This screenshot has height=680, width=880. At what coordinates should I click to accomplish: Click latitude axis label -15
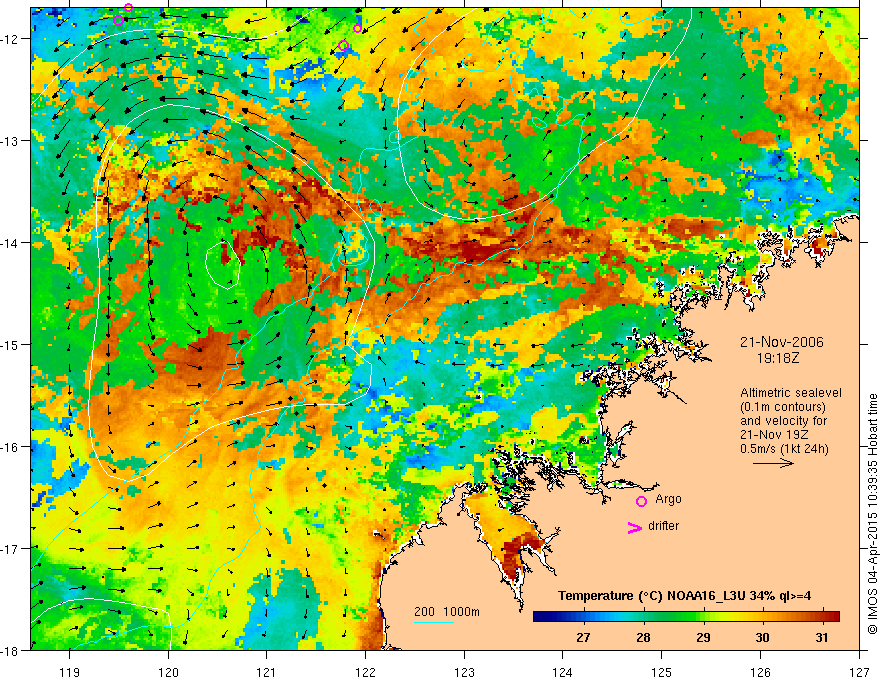[x=10, y=344]
